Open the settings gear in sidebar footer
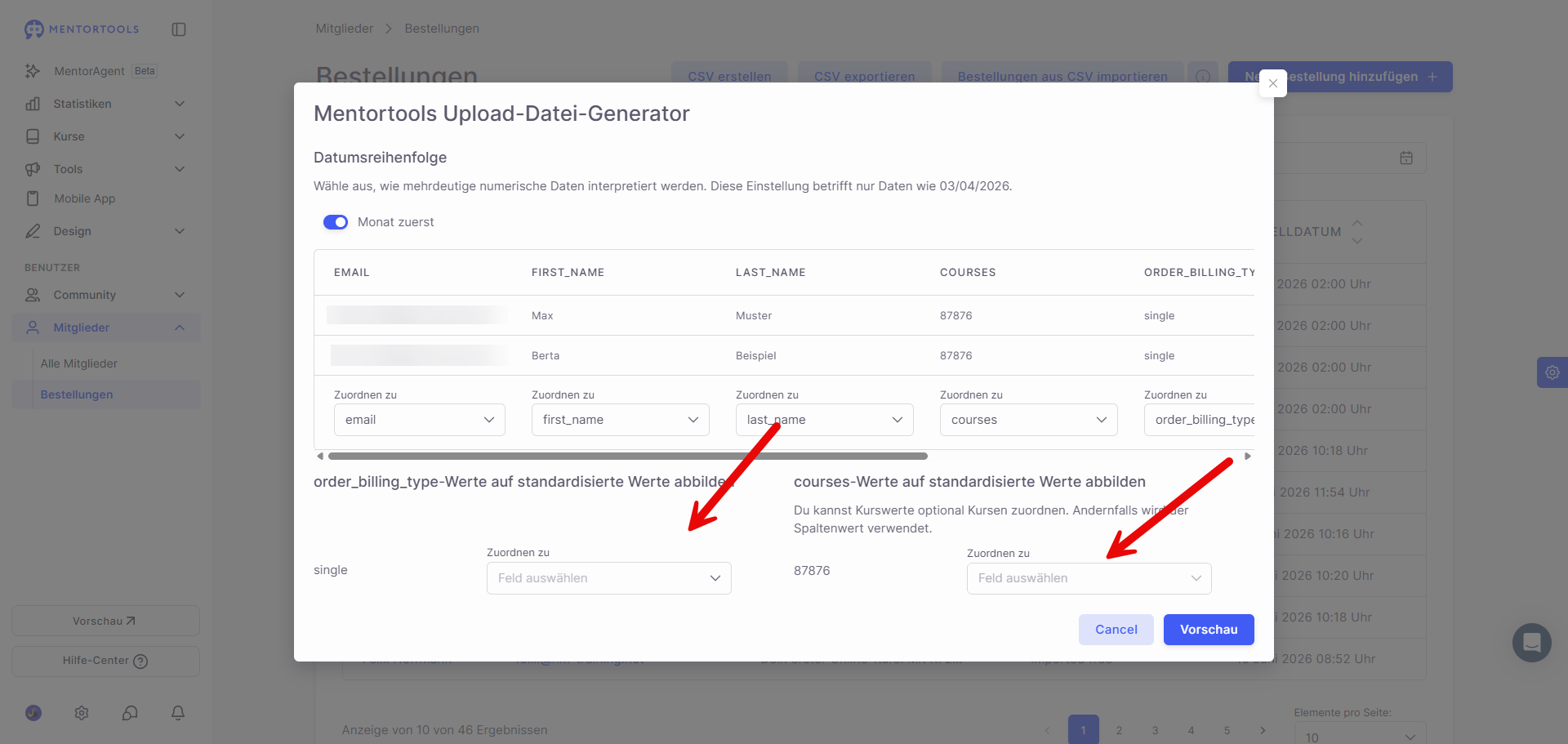 click(82, 713)
